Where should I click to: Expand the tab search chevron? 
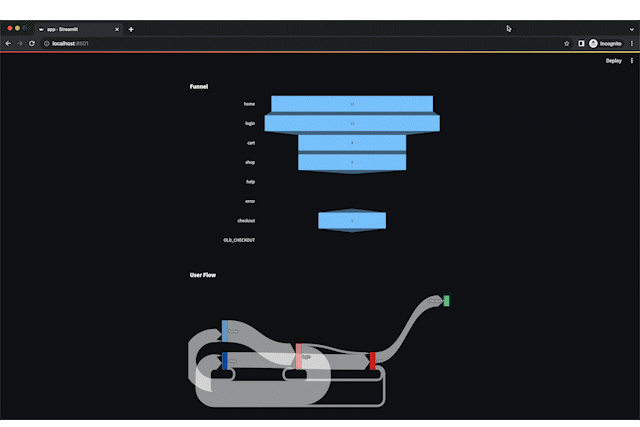[x=631, y=29]
